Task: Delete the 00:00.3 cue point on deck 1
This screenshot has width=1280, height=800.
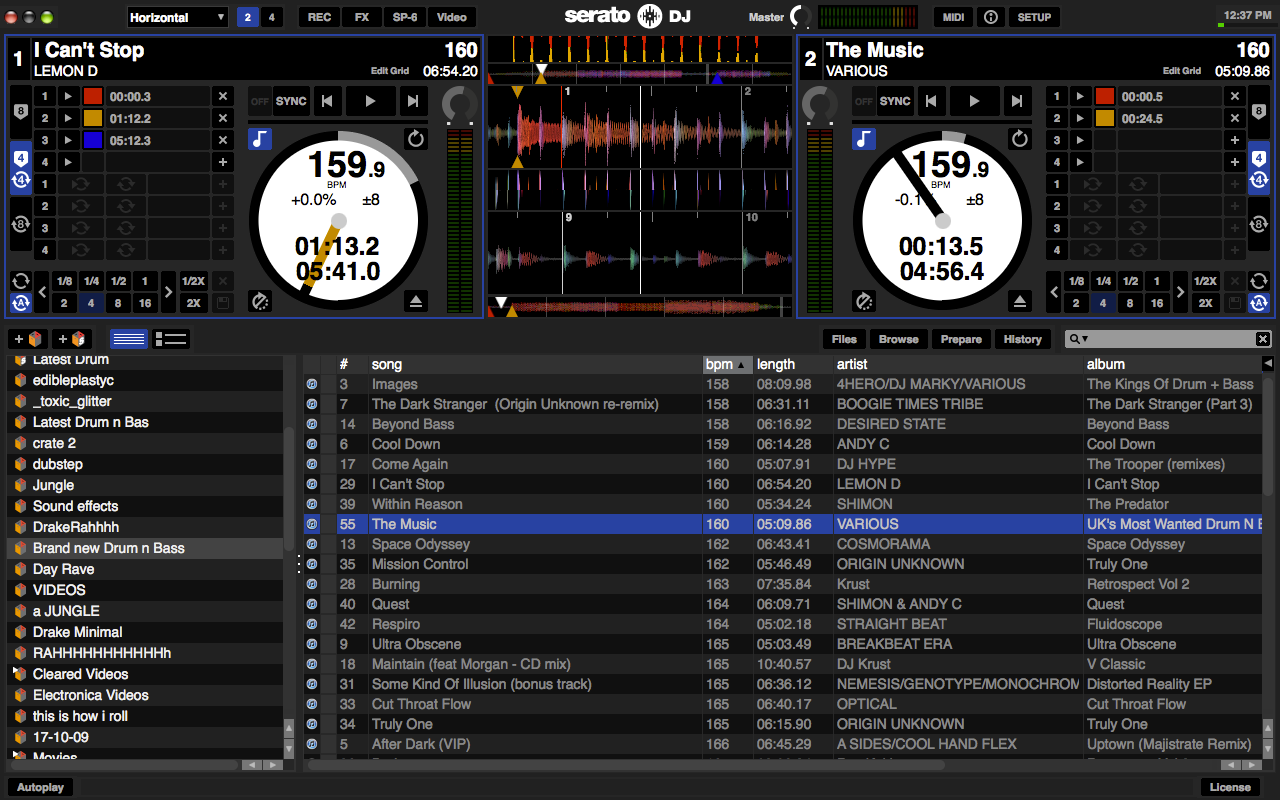Action: pos(223,96)
